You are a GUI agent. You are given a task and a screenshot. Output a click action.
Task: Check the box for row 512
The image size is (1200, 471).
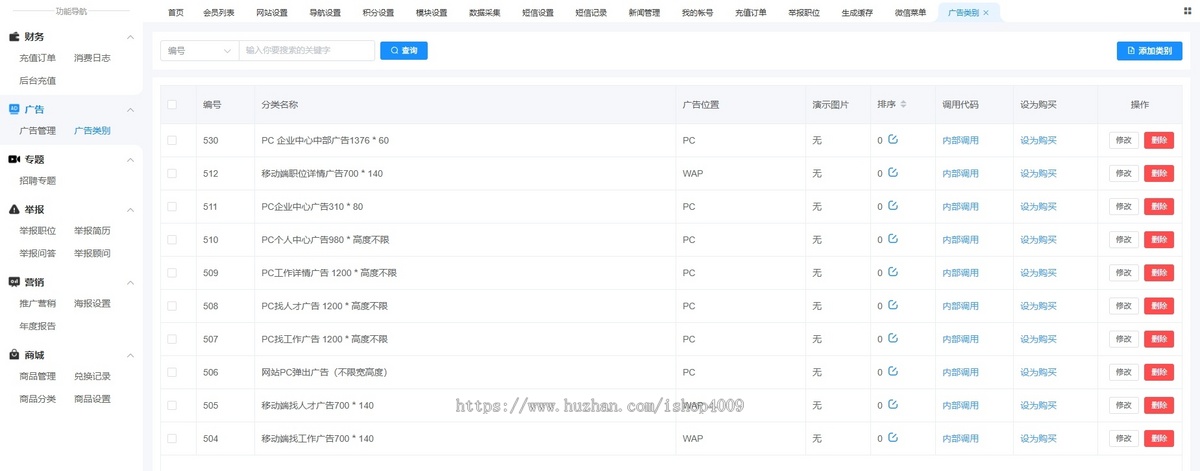(172, 173)
